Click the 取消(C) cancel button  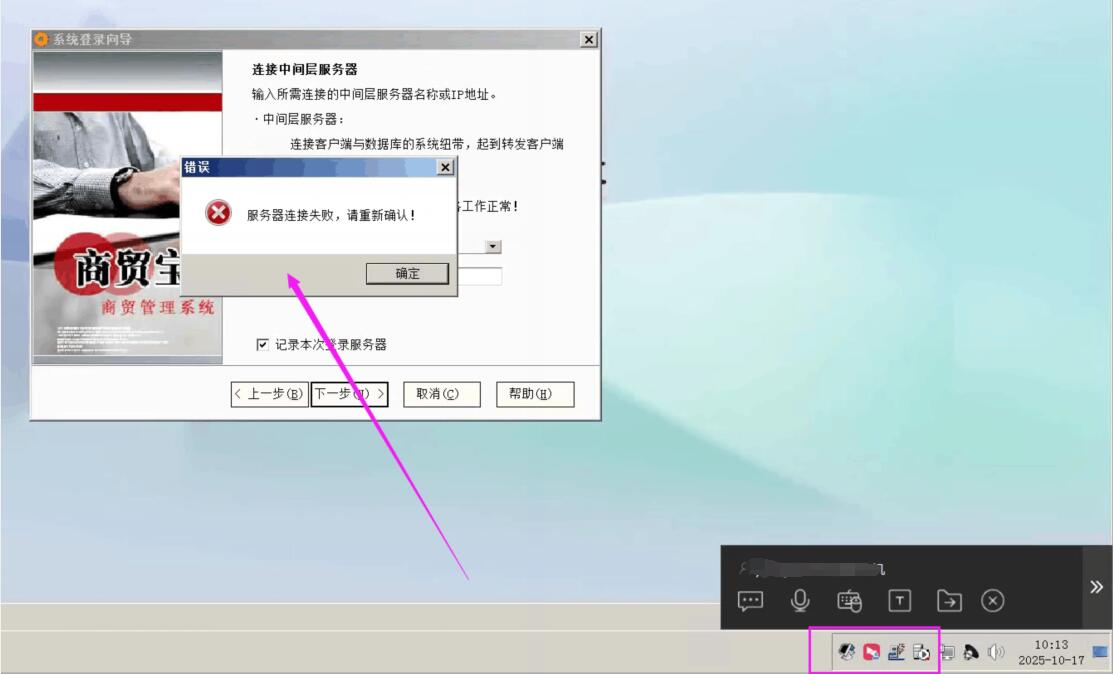[442, 394]
